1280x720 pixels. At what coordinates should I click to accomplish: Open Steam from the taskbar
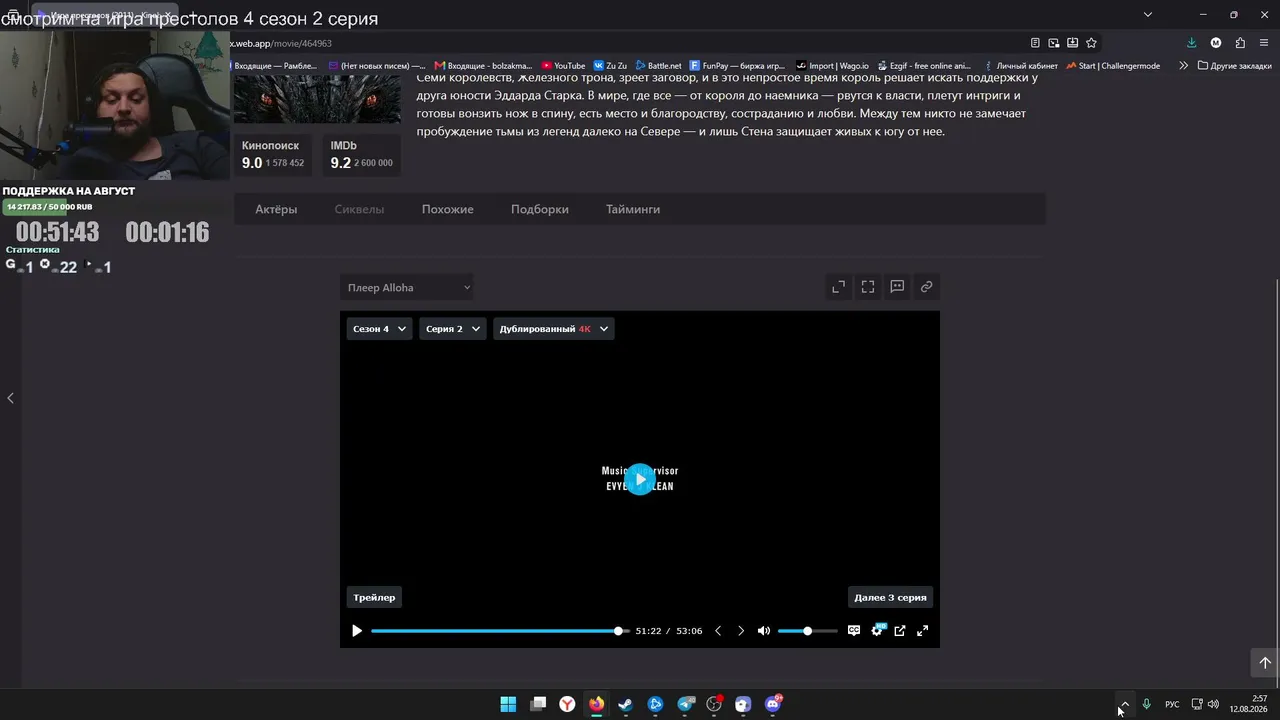click(626, 704)
